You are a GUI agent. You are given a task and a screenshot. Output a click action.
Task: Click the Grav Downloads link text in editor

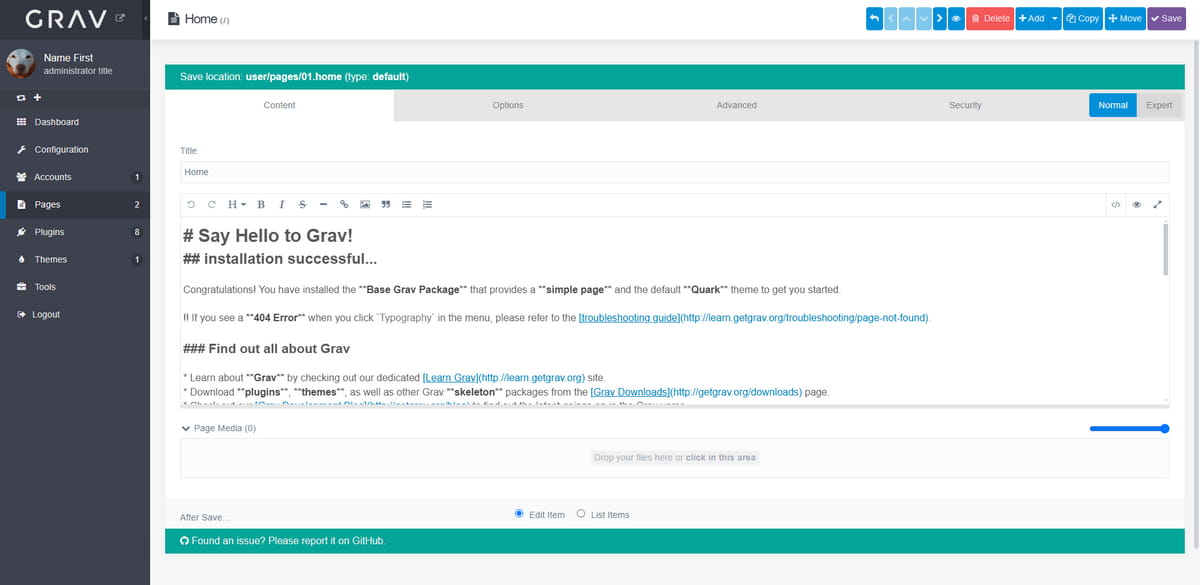(x=629, y=392)
